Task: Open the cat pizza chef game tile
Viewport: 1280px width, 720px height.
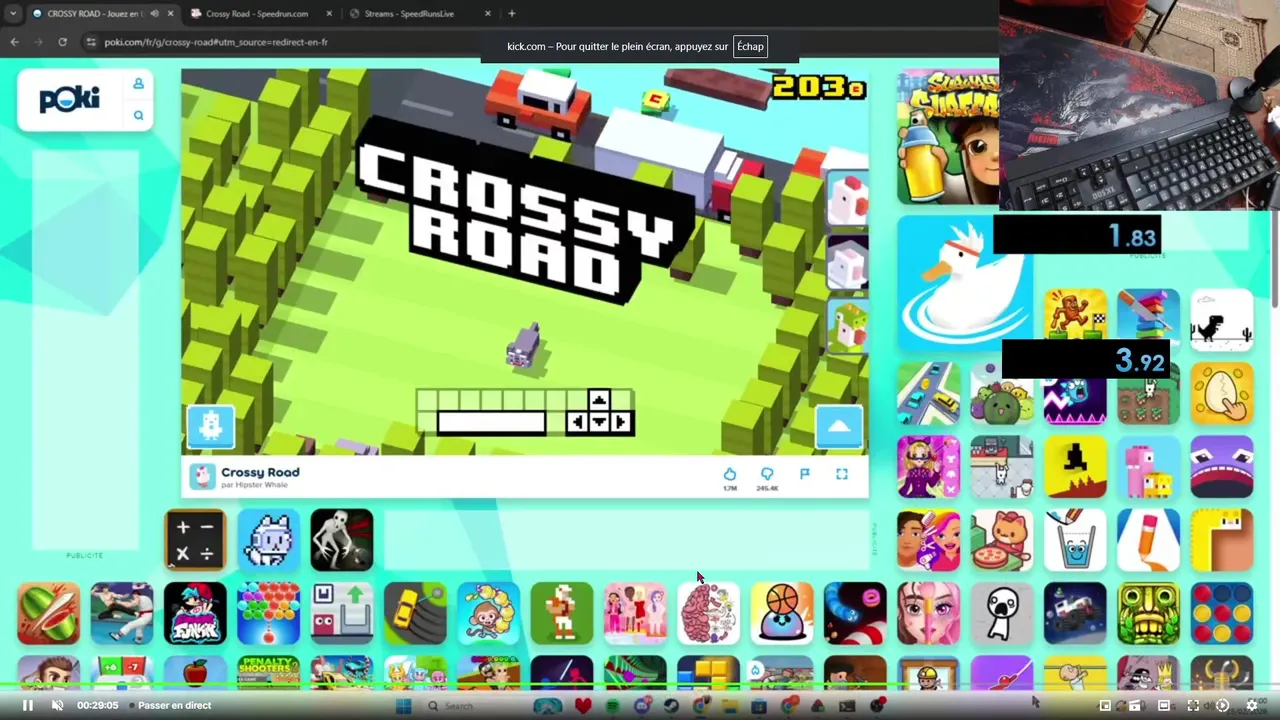Action: tap(1002, 540)
